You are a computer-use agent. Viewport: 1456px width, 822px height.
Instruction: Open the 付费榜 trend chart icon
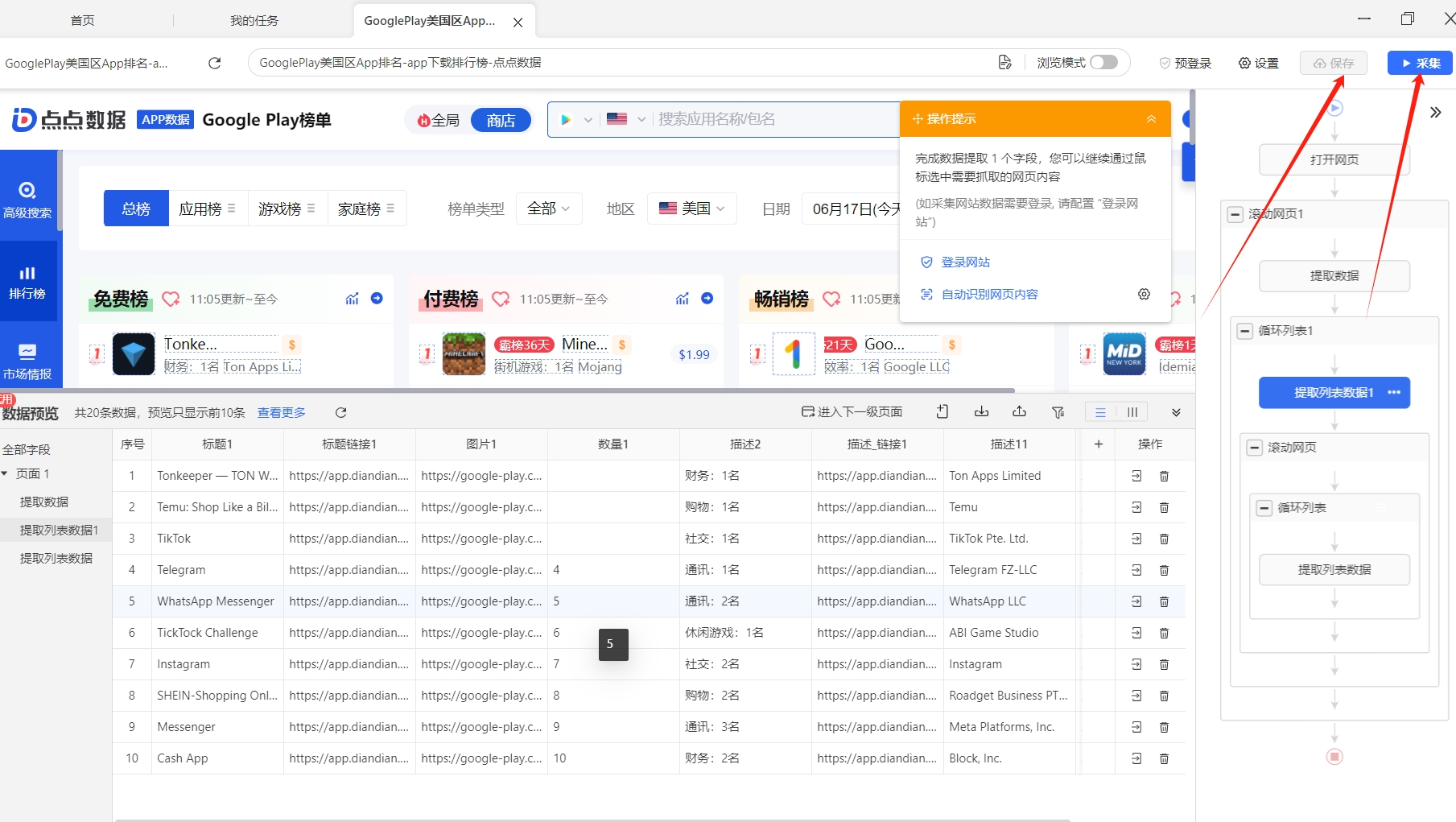tap(682, 299)
